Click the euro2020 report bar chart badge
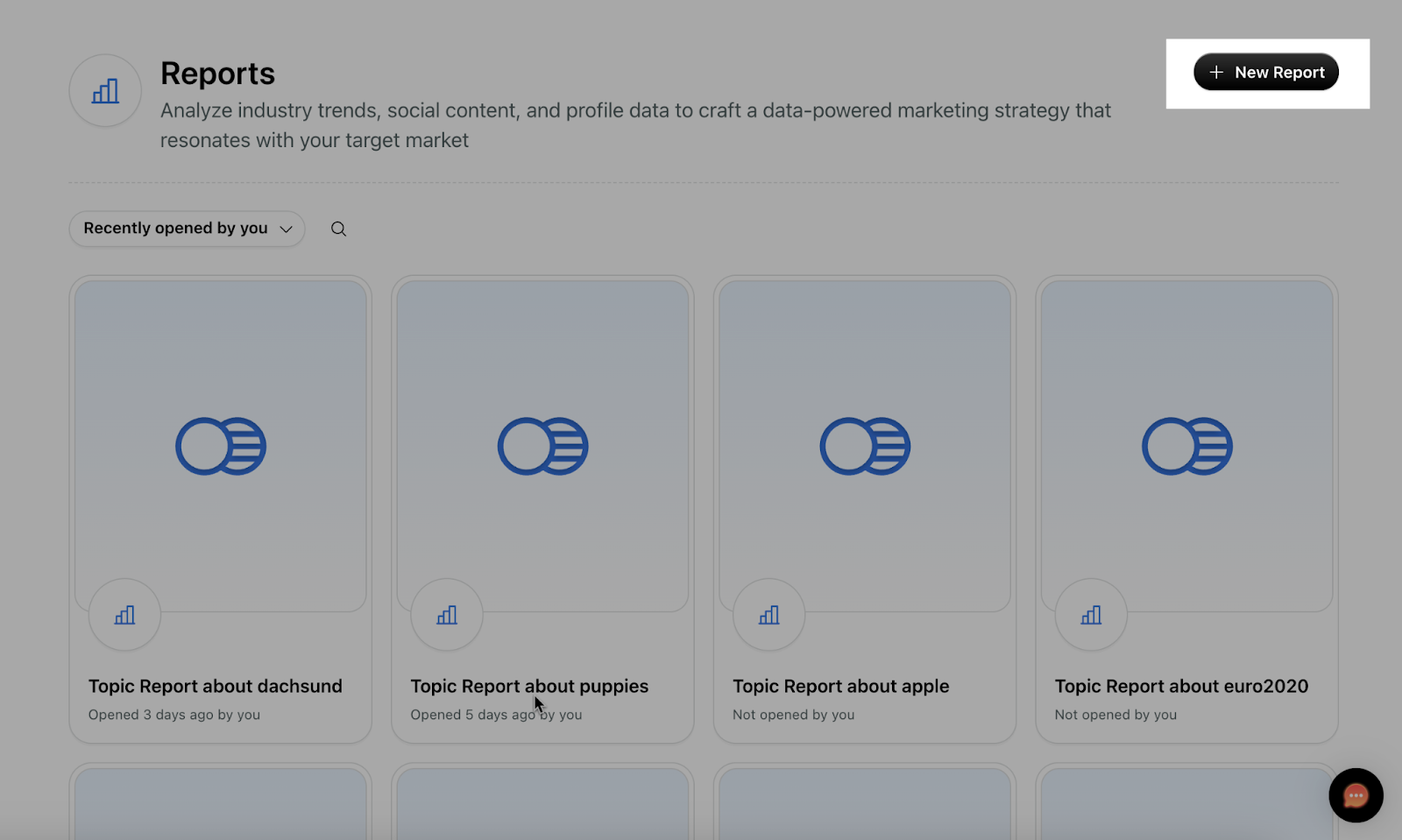The height and width of the screenshot is (840, 1402). 1091,615
